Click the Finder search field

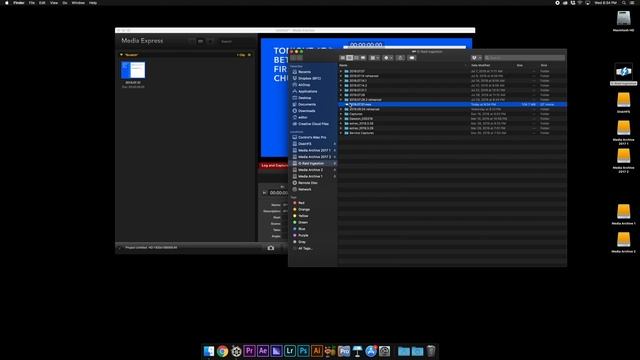524,58
